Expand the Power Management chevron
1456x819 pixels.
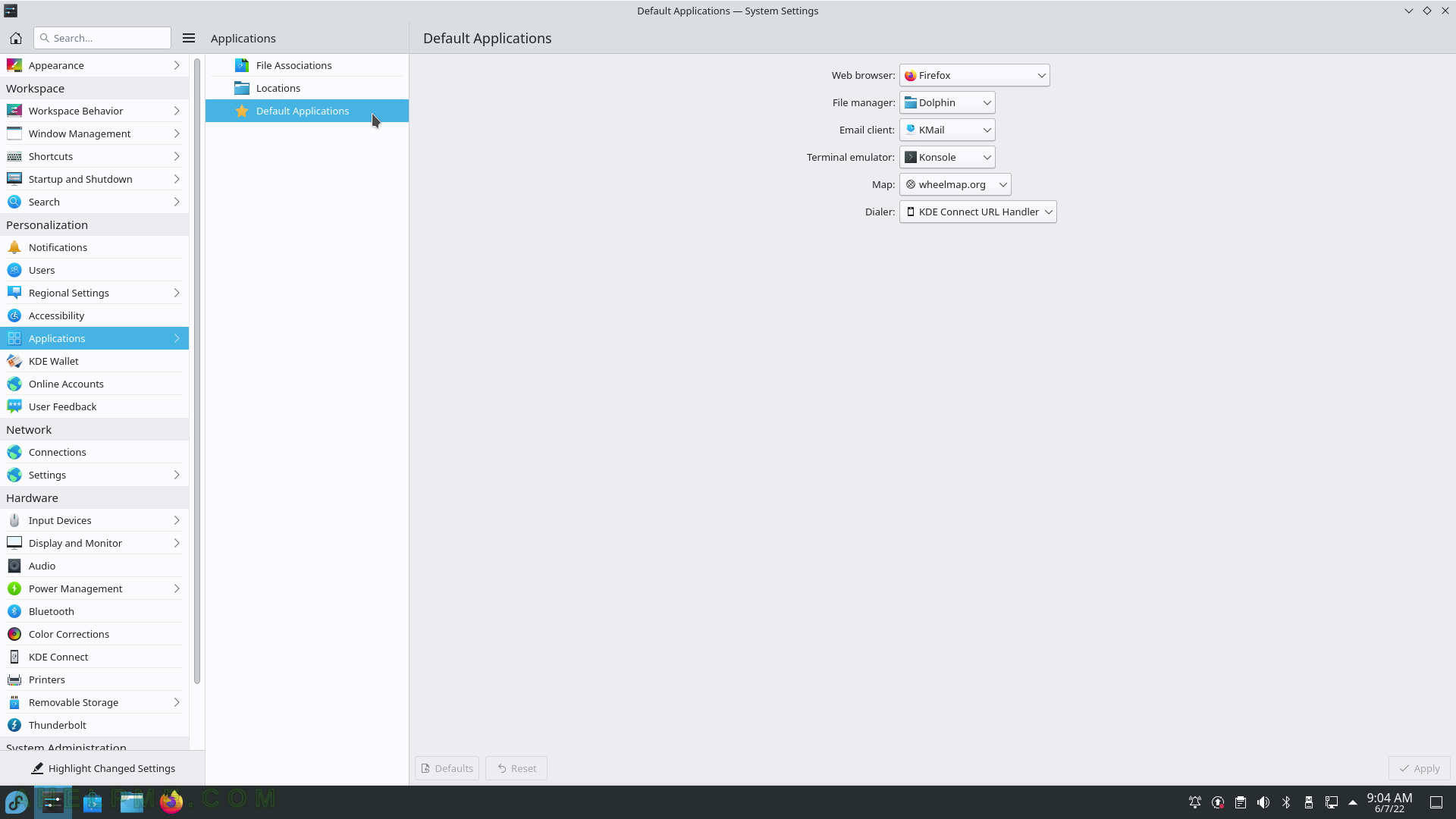tap(177, 588)
